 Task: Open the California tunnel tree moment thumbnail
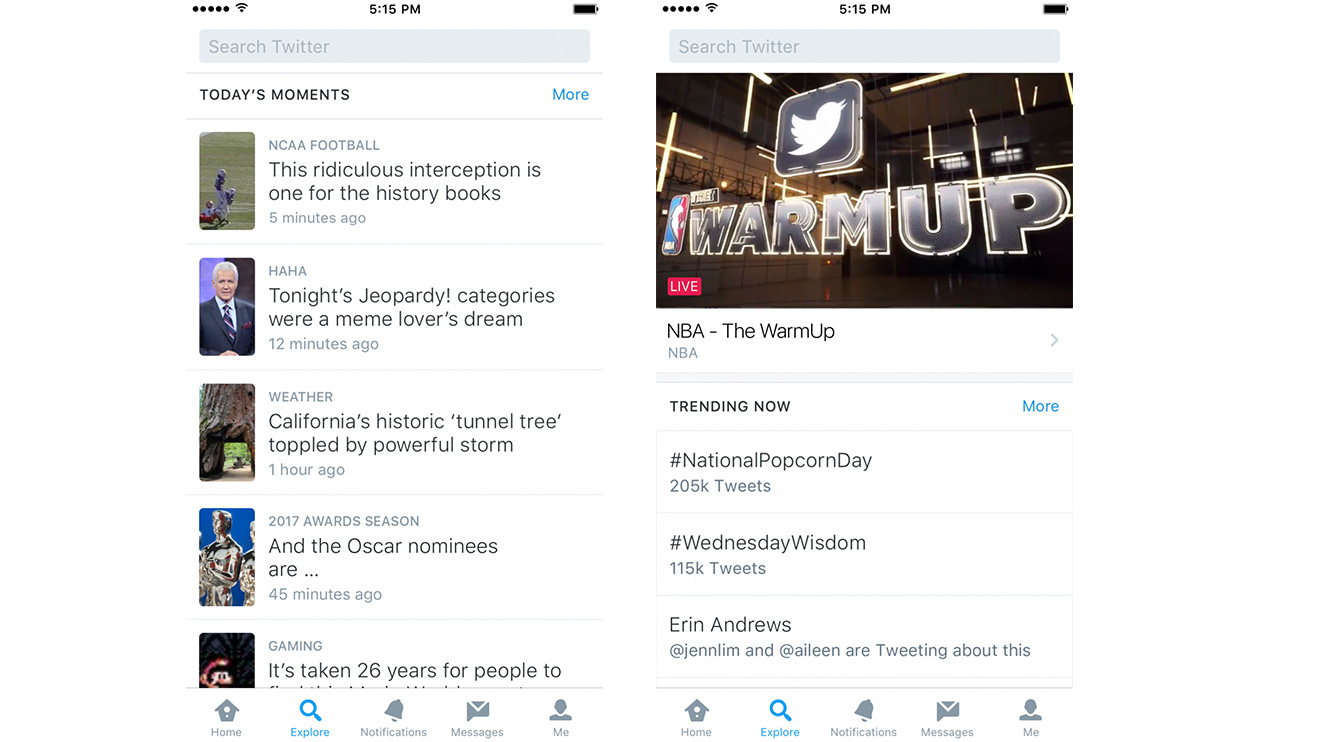pyautogui.click(x=227, y=433)
